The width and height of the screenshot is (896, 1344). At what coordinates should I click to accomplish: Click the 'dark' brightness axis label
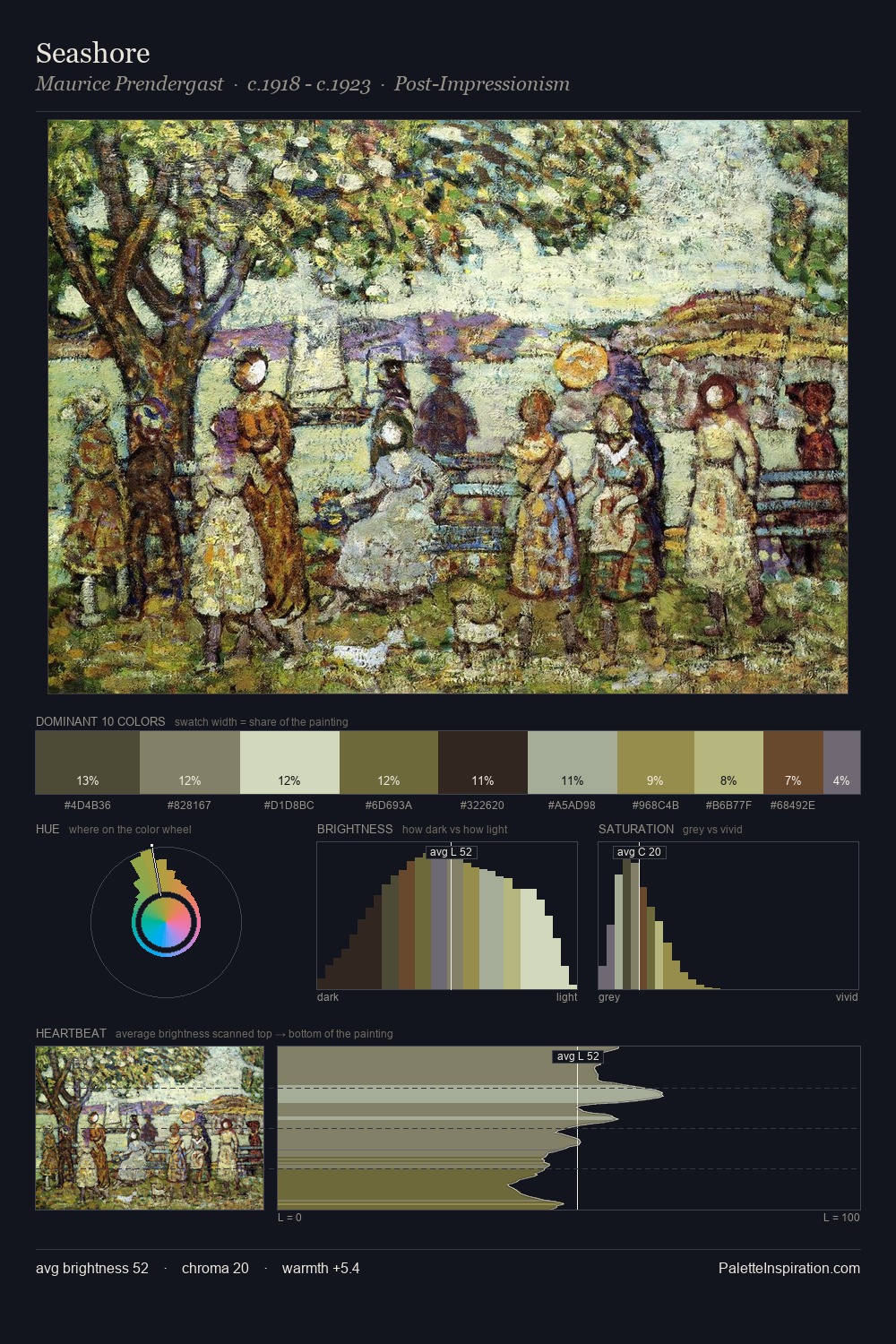pyautogui.click(x=328, y=997)
